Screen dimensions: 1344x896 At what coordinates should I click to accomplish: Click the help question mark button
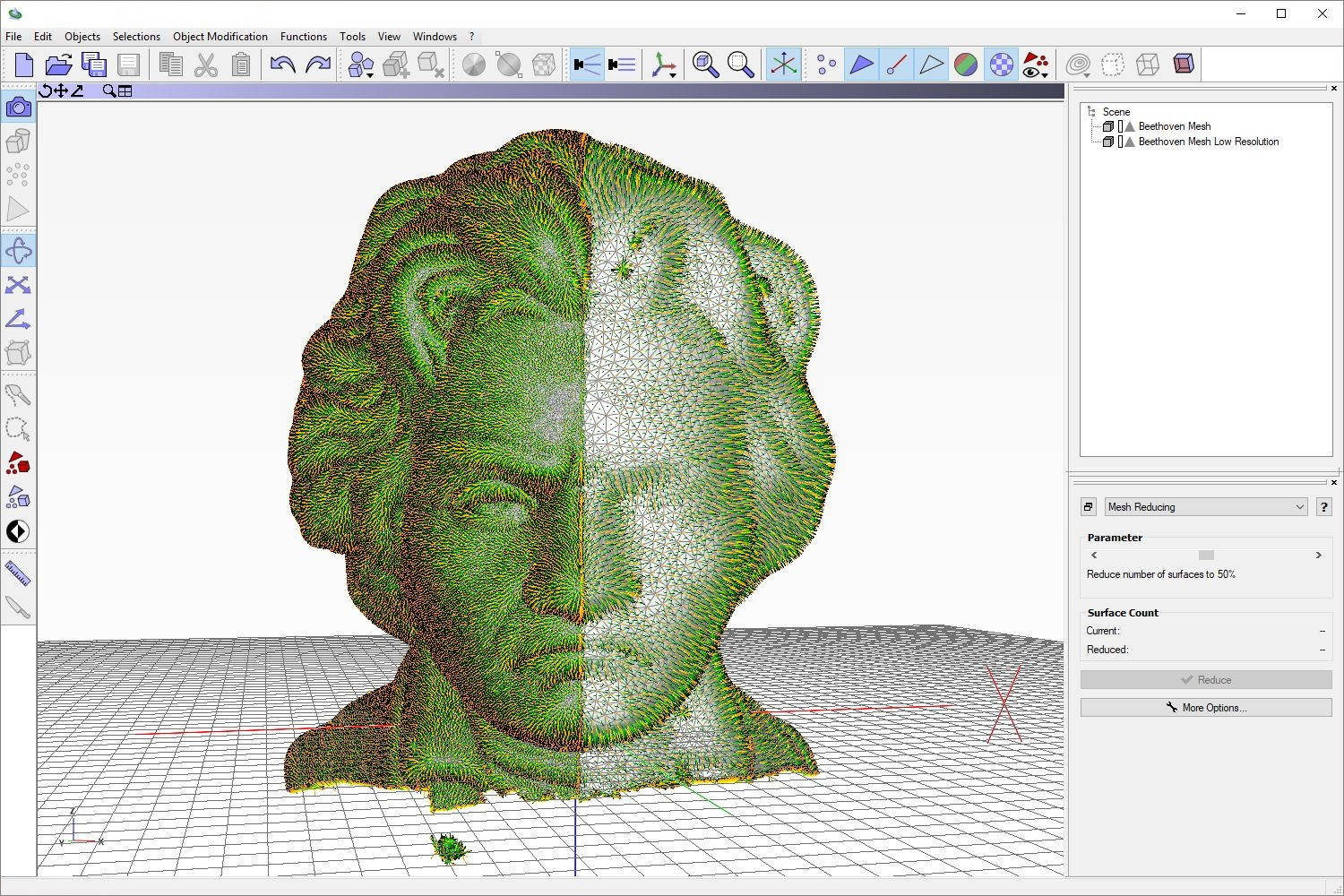point(1323,507)
